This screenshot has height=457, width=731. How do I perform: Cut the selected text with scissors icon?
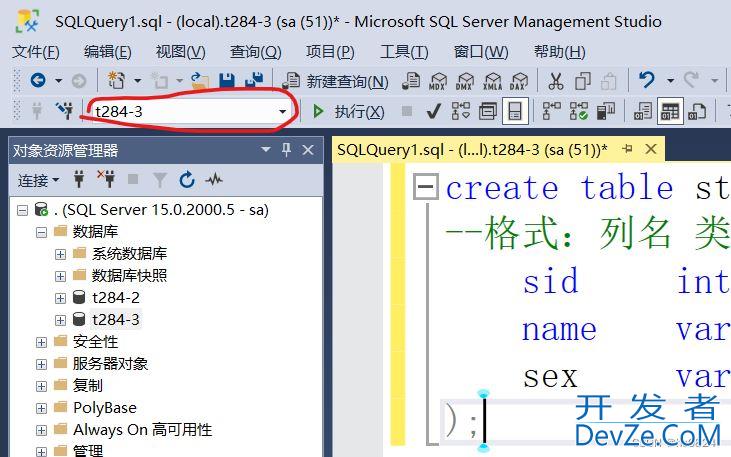pyautogui.click(x=555, y=81)
